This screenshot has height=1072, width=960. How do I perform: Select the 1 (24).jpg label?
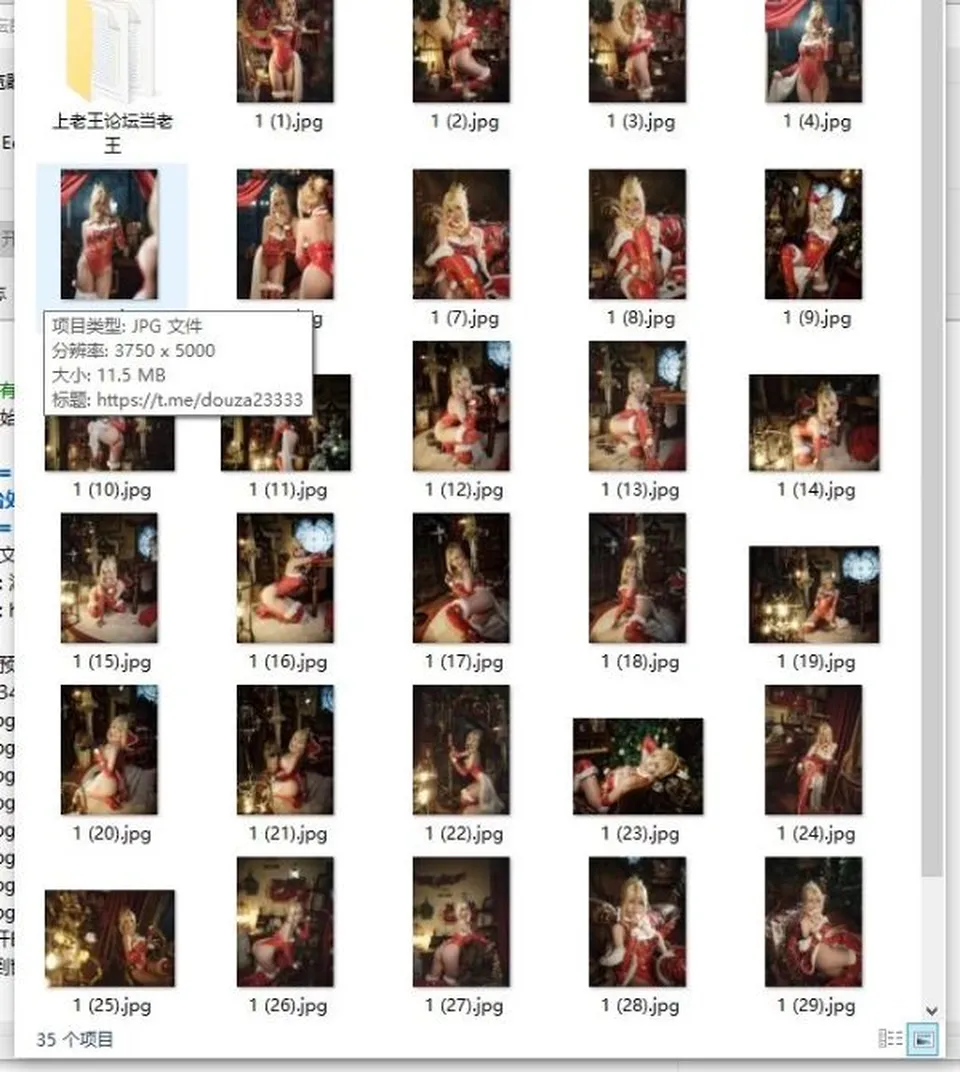coord(816,833)
